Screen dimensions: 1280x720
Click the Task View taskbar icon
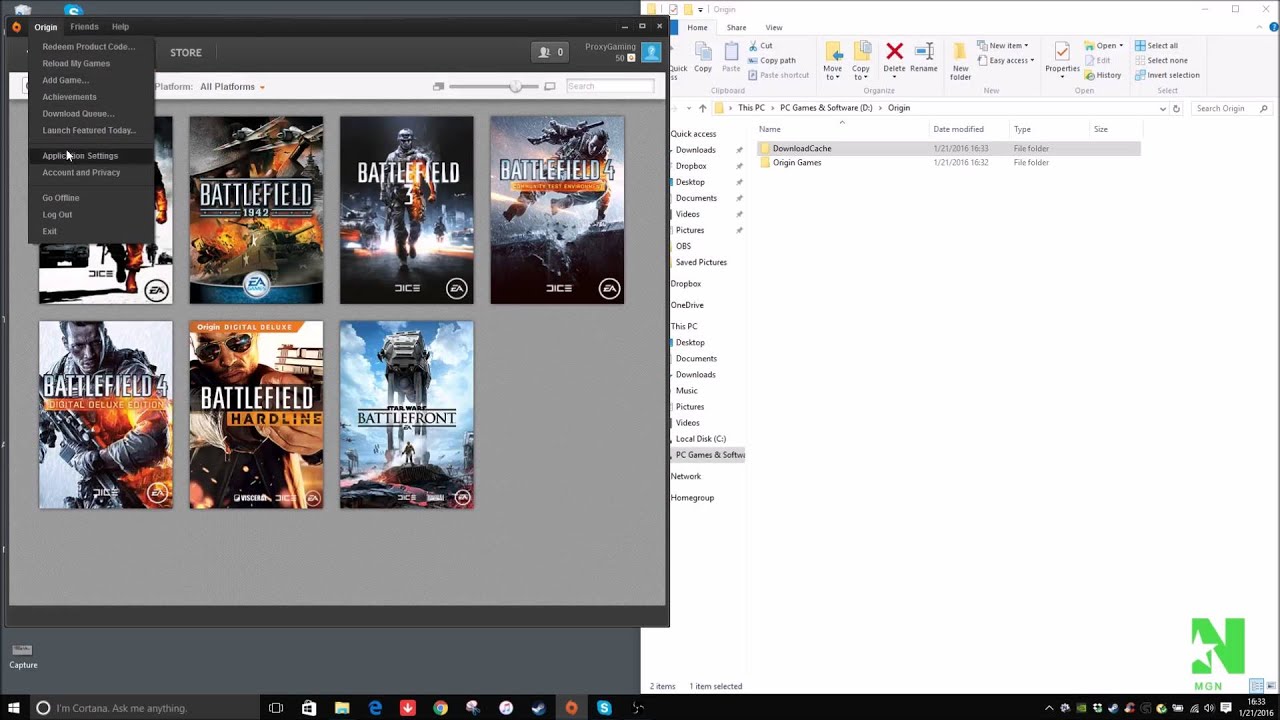(276, 708)
